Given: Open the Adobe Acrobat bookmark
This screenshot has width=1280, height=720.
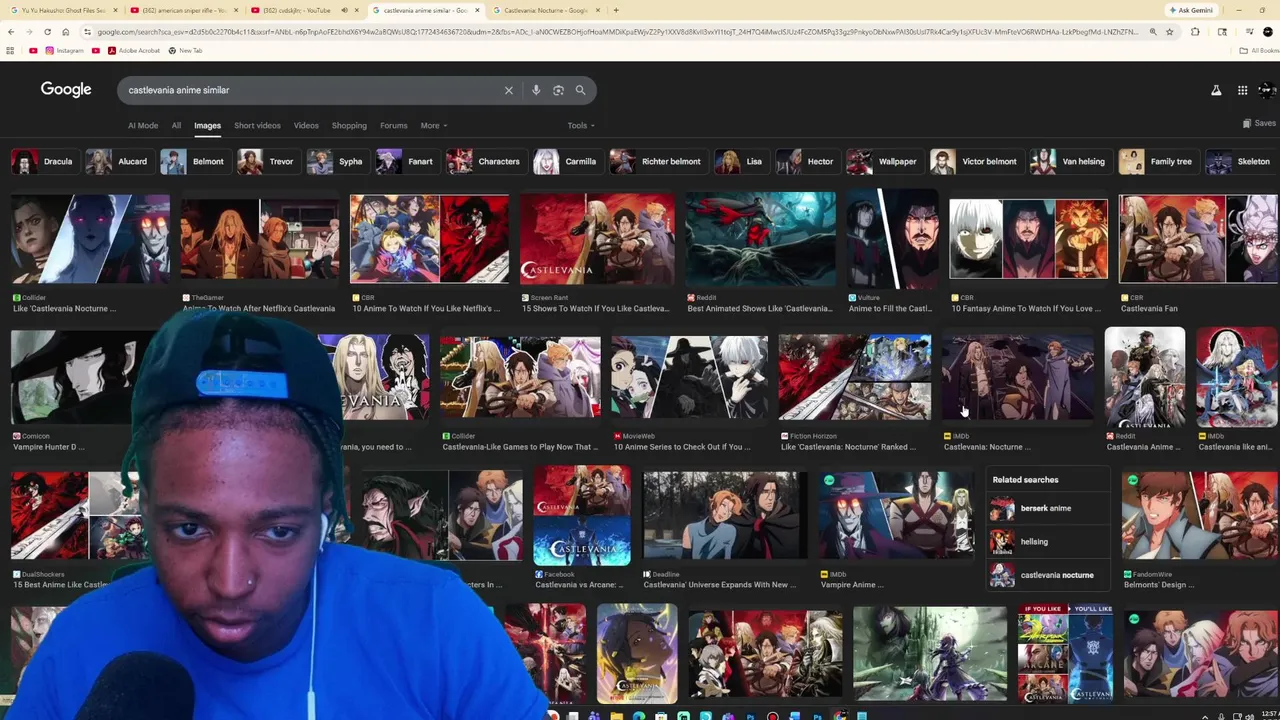Looking at the screenshot, I should point(133,50).
